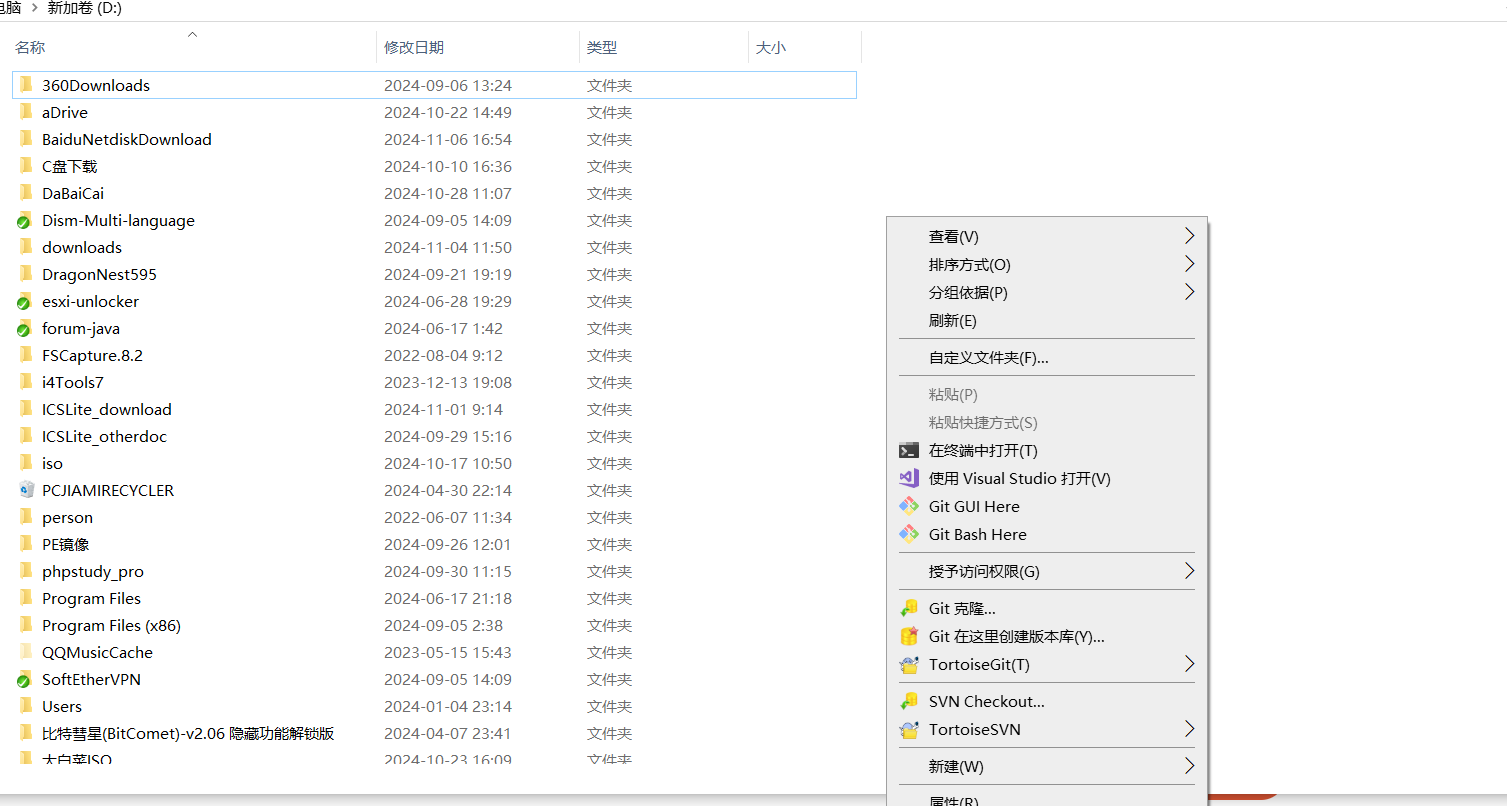Select the person folder name
The height and width of the screenshot is (806, 1507).
(x=67, y=517)
